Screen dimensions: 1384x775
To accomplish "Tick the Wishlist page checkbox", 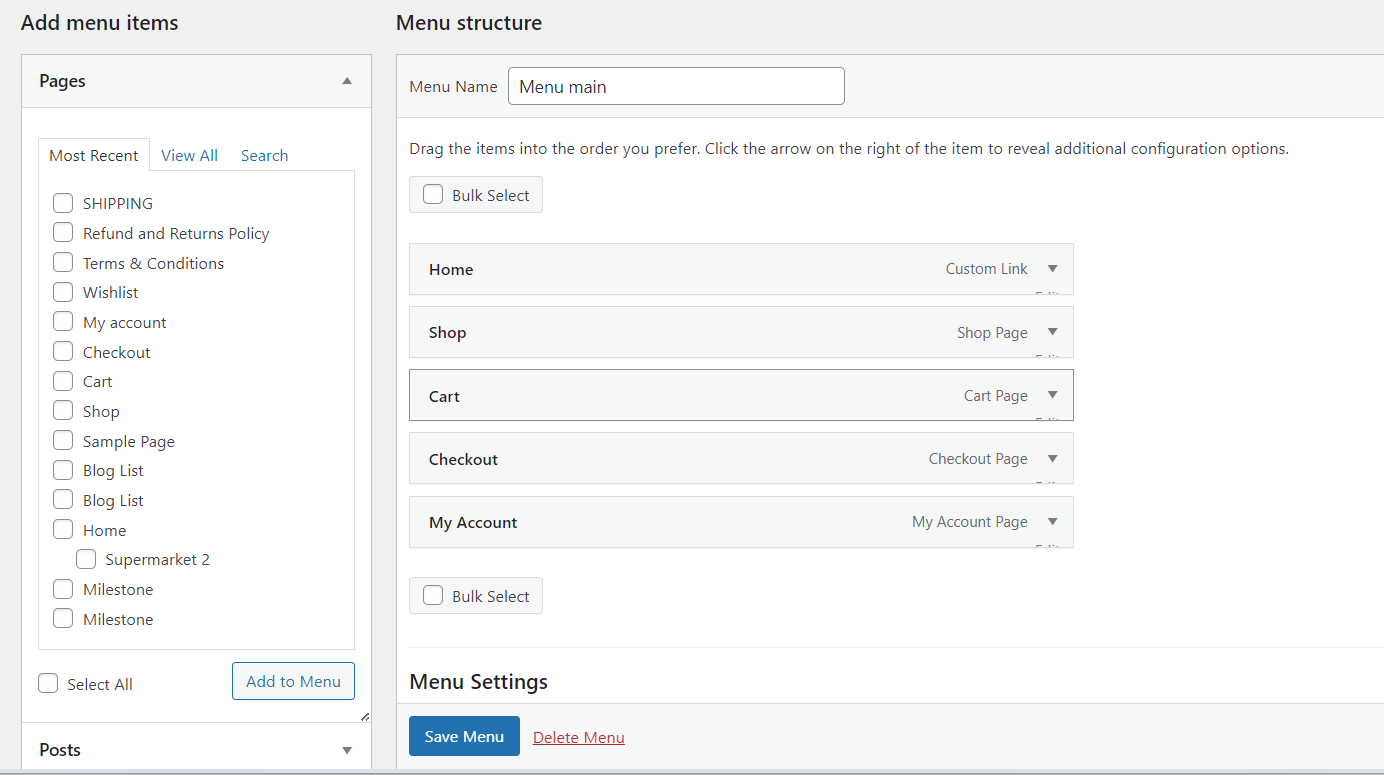I will coord(63,292).
